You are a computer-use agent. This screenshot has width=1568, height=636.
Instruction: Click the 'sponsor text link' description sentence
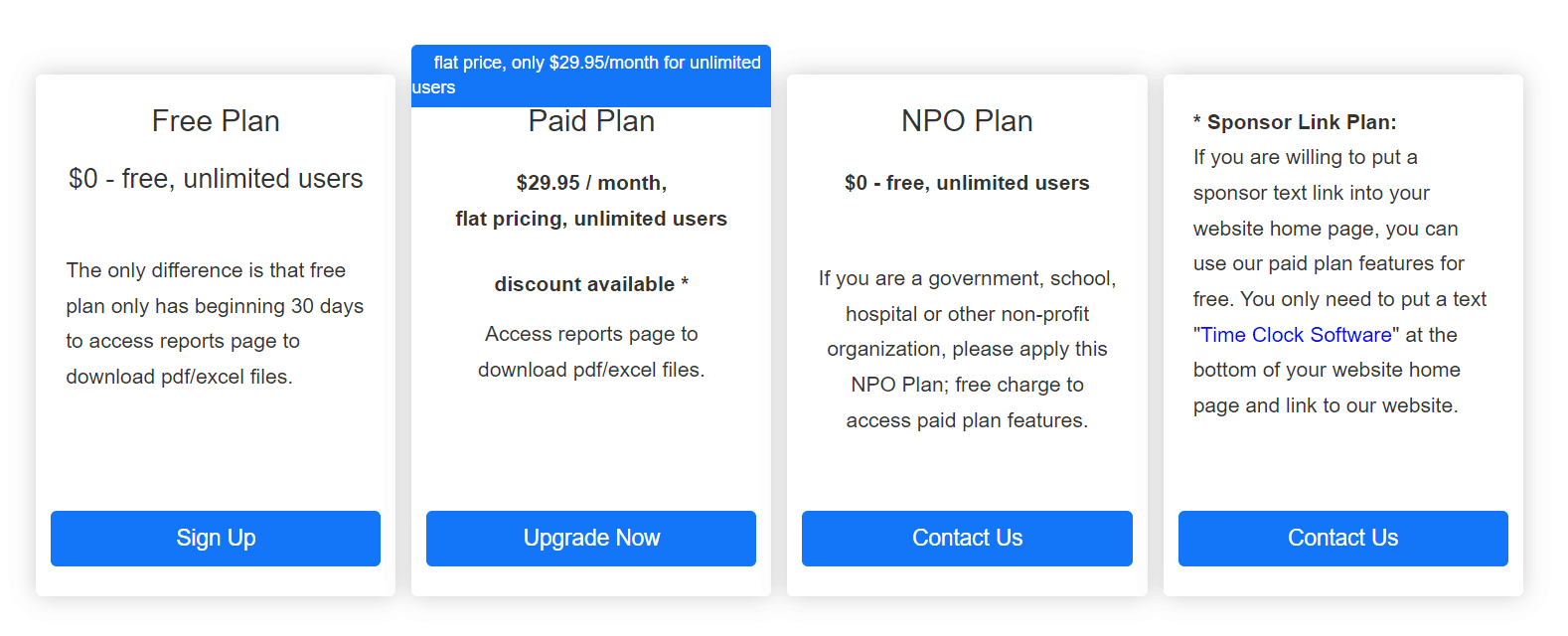[x=1311, y=193]
